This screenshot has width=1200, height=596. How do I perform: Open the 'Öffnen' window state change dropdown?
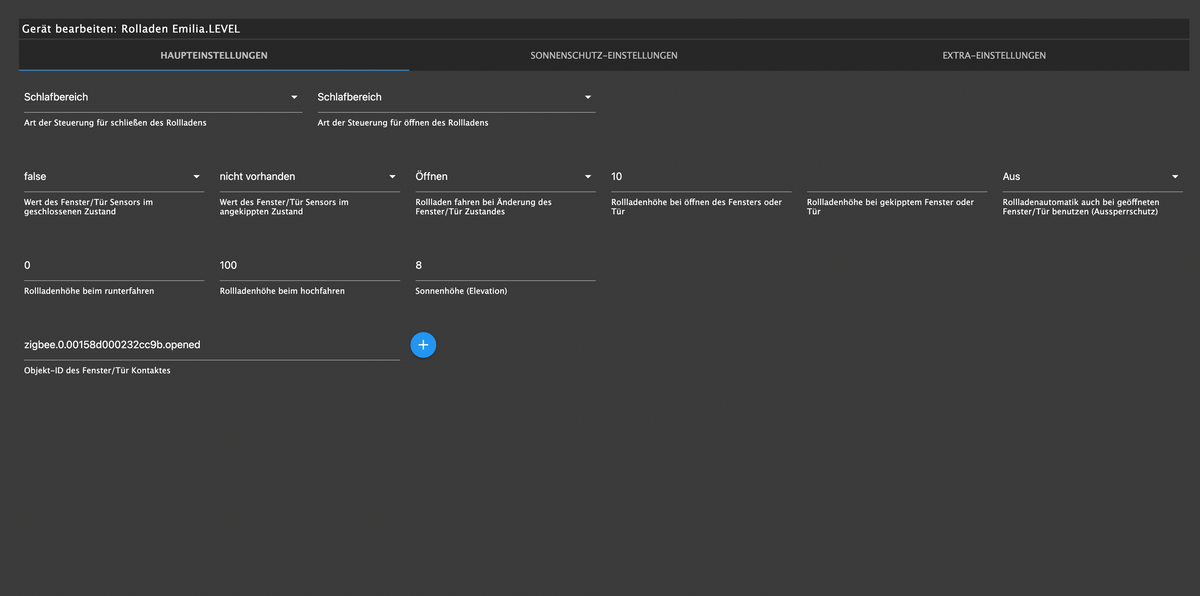(505, 176)
